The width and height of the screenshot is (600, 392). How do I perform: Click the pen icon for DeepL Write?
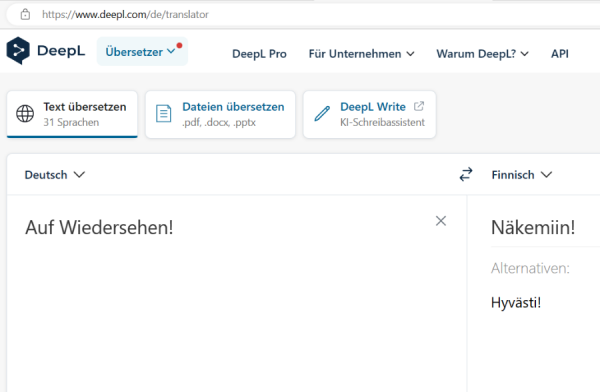tap(322, 114)
